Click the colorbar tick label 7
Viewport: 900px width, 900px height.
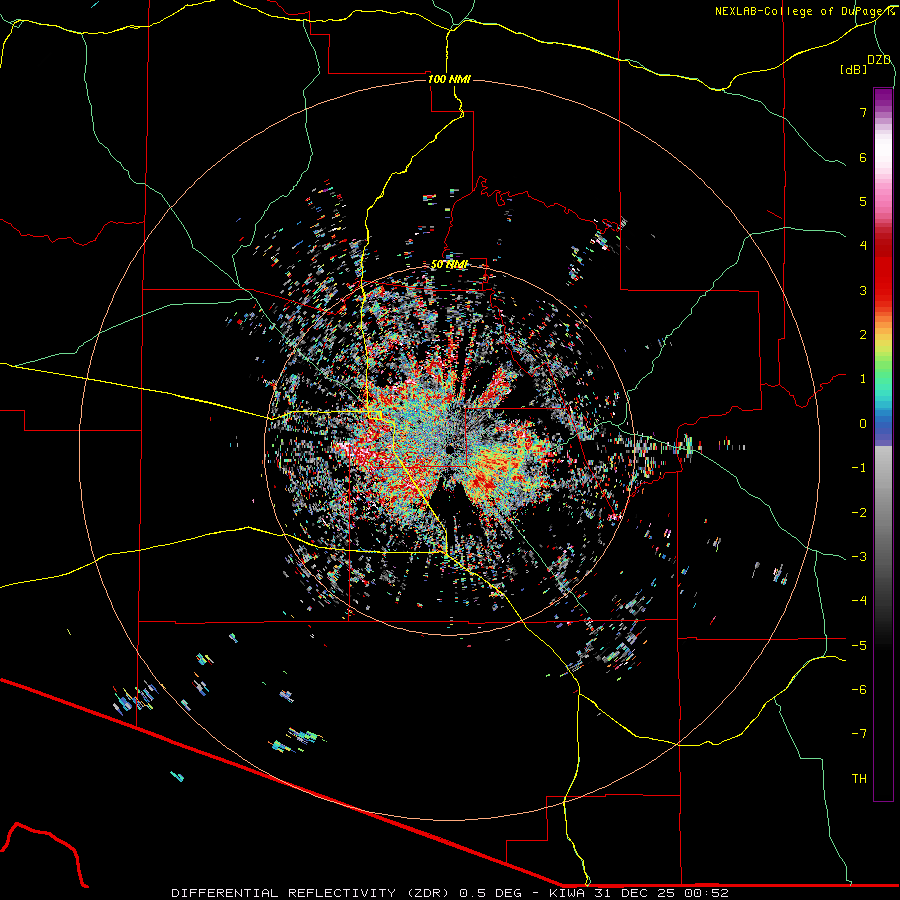tap(863, 112)
